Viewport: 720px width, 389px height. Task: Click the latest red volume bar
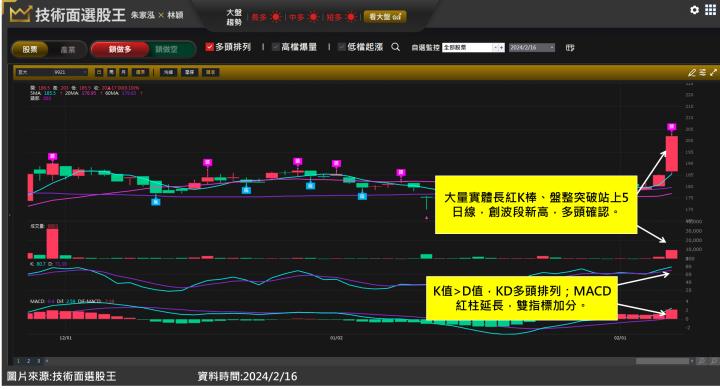671,254
